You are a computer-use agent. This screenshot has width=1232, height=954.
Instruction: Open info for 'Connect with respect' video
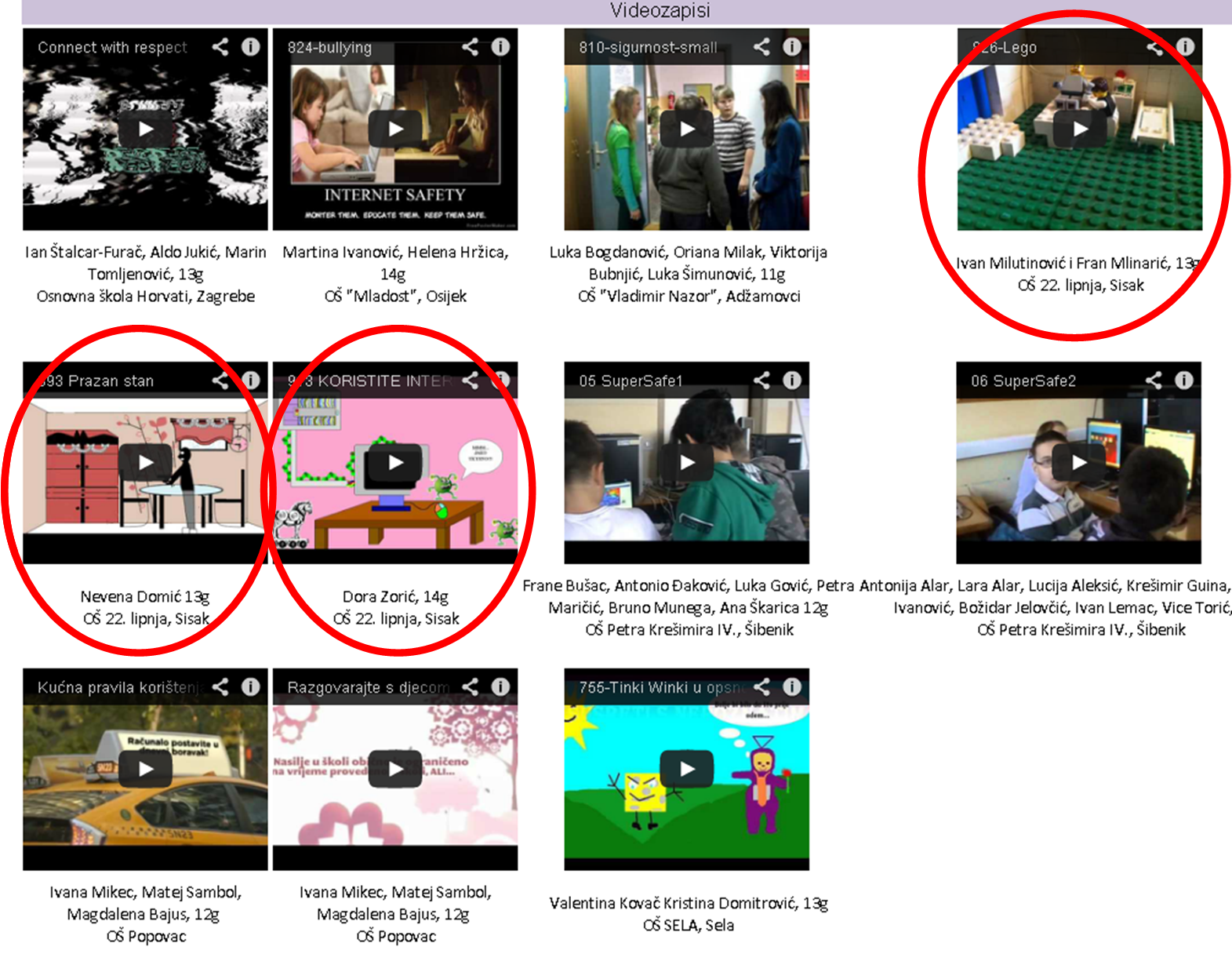(251, 47)
